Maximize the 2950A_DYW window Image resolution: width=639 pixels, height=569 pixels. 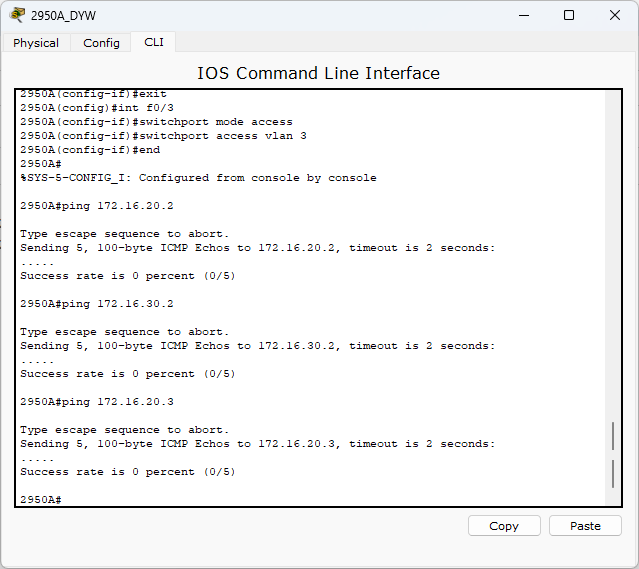click(569, 15)
